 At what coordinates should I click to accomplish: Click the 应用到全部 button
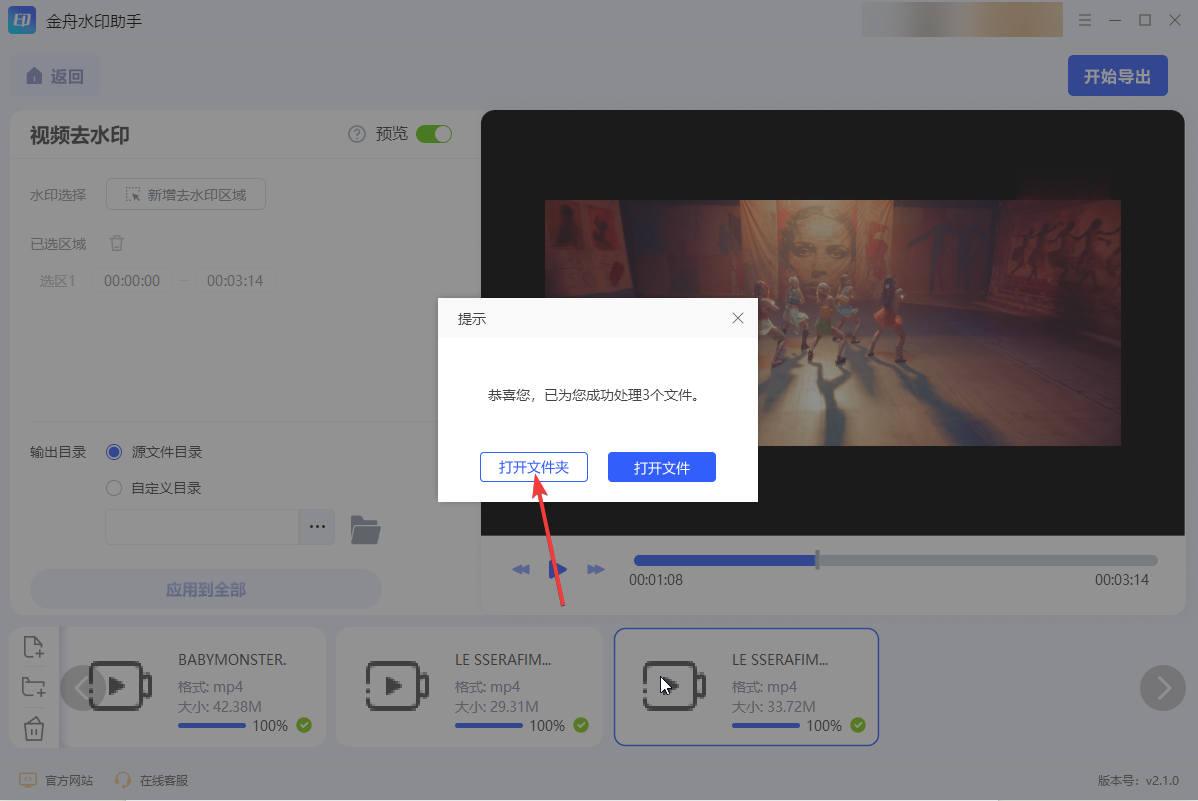point(206,589)
